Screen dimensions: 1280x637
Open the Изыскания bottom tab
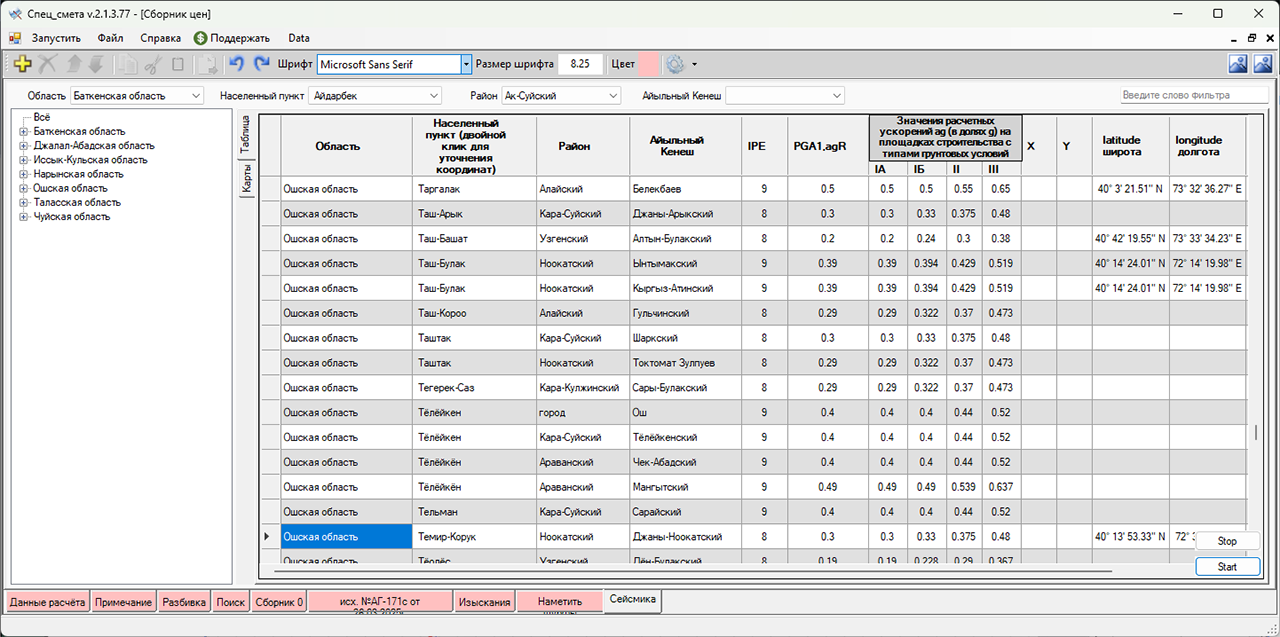click(485, 602)
